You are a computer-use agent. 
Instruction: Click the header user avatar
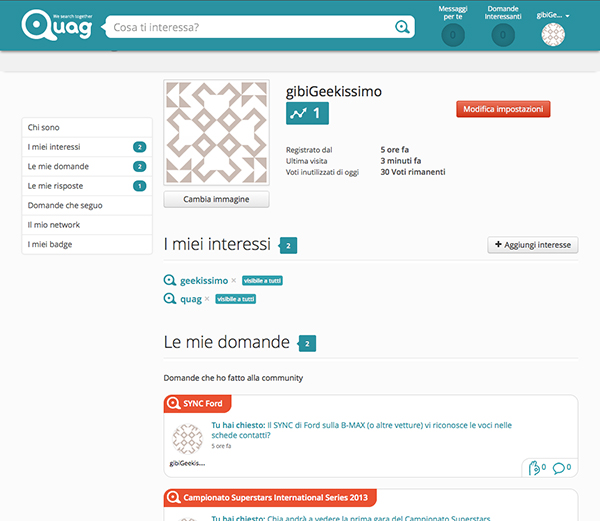[x=553, y=35]
